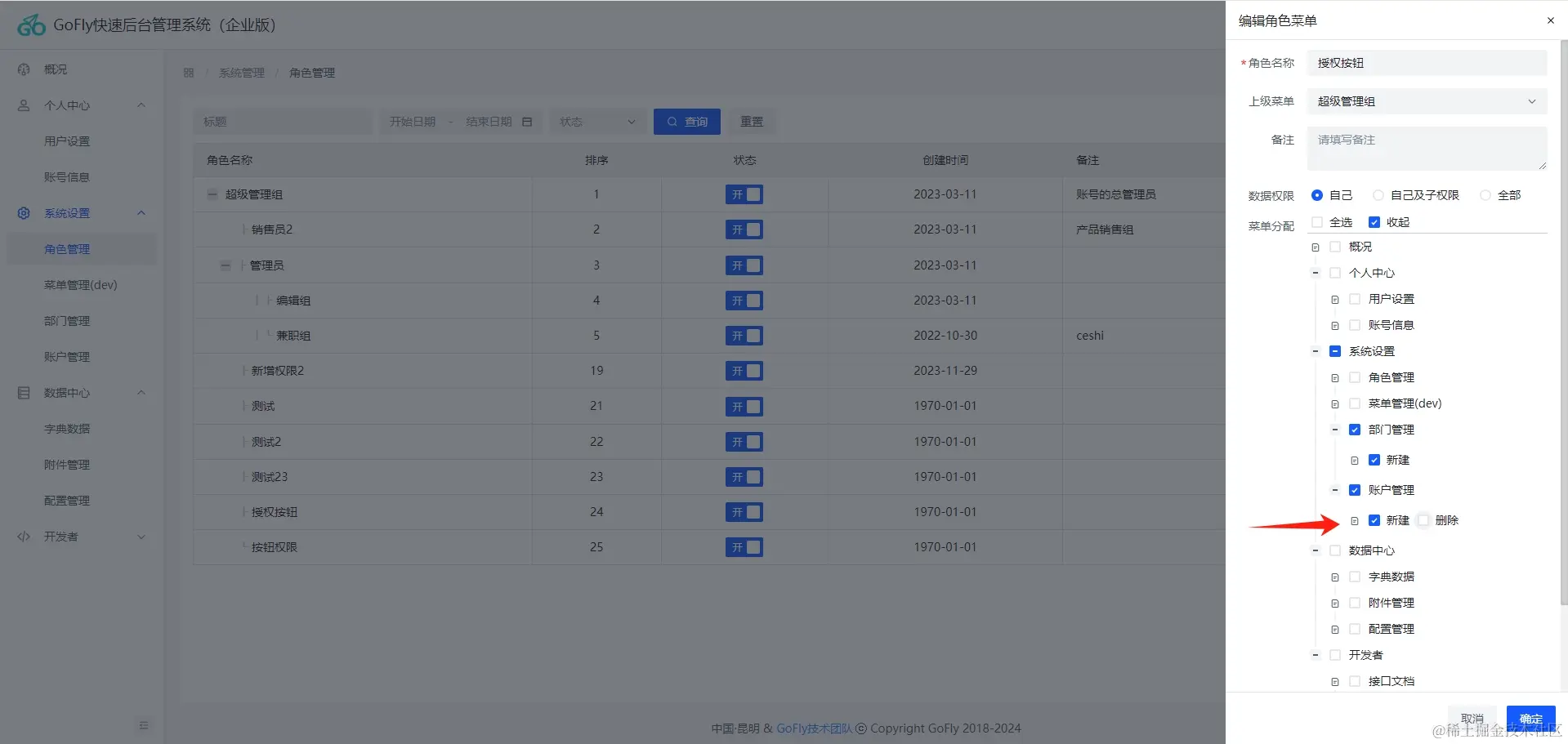The image size is (1568, 744).
Task: Toggle status switch for 按钮权限 row
Action: [744, 547]
